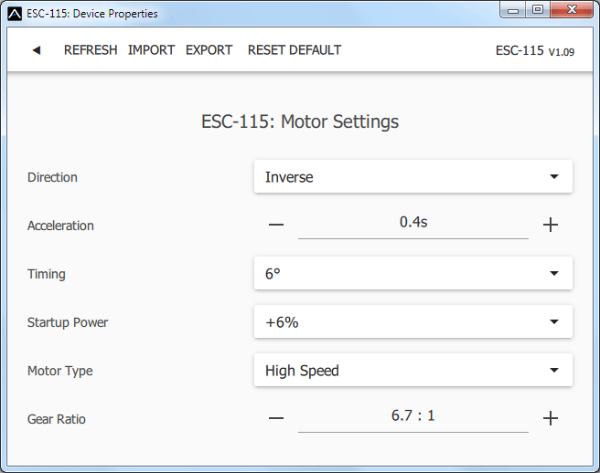Click RESET DEFAULT button

(x=294, y=50)
